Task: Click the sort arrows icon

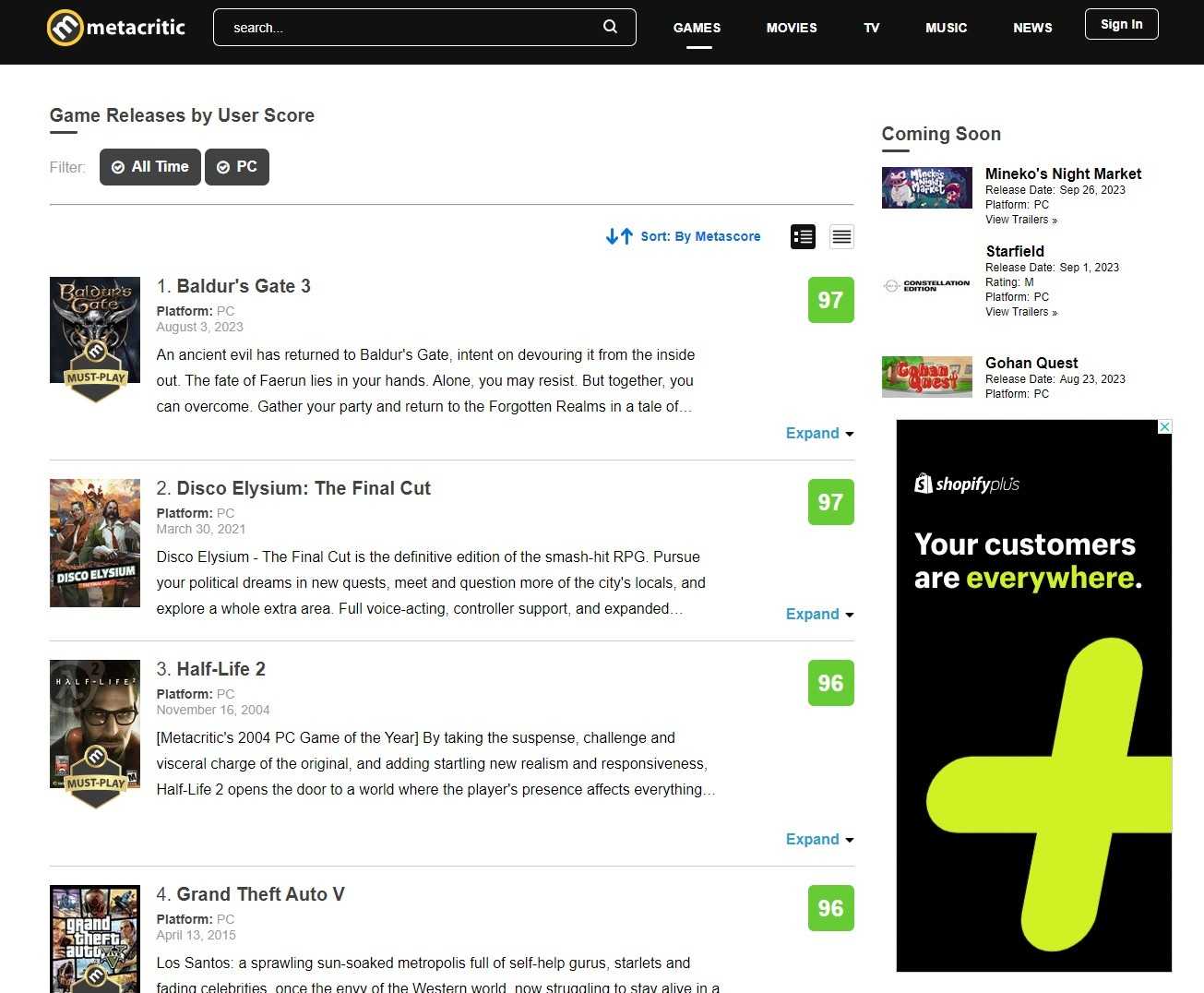Action: tap(619, 236)
